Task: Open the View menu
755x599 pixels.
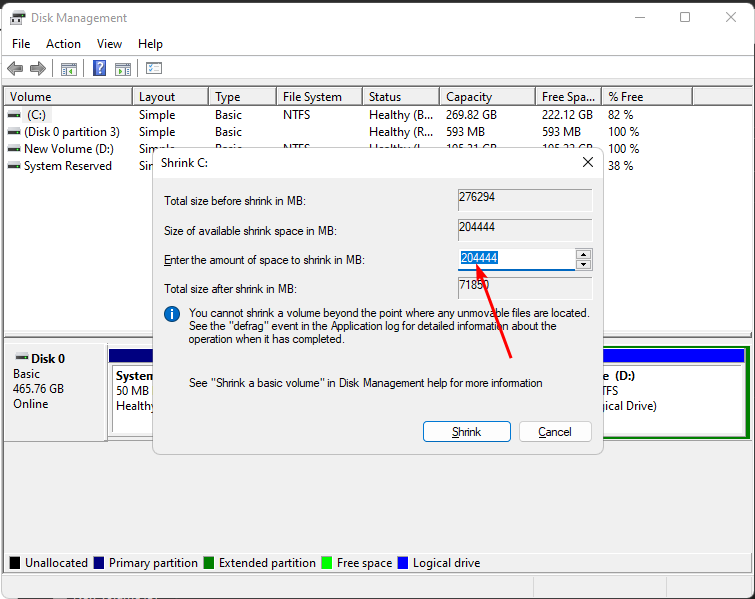Action: [109, 44]
